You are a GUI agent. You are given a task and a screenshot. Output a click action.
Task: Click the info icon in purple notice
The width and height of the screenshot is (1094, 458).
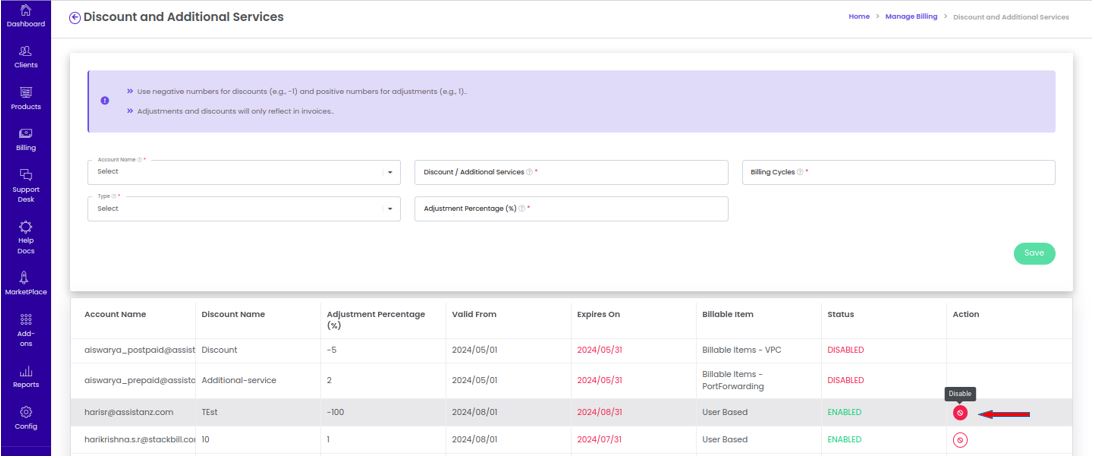(105, 101)
